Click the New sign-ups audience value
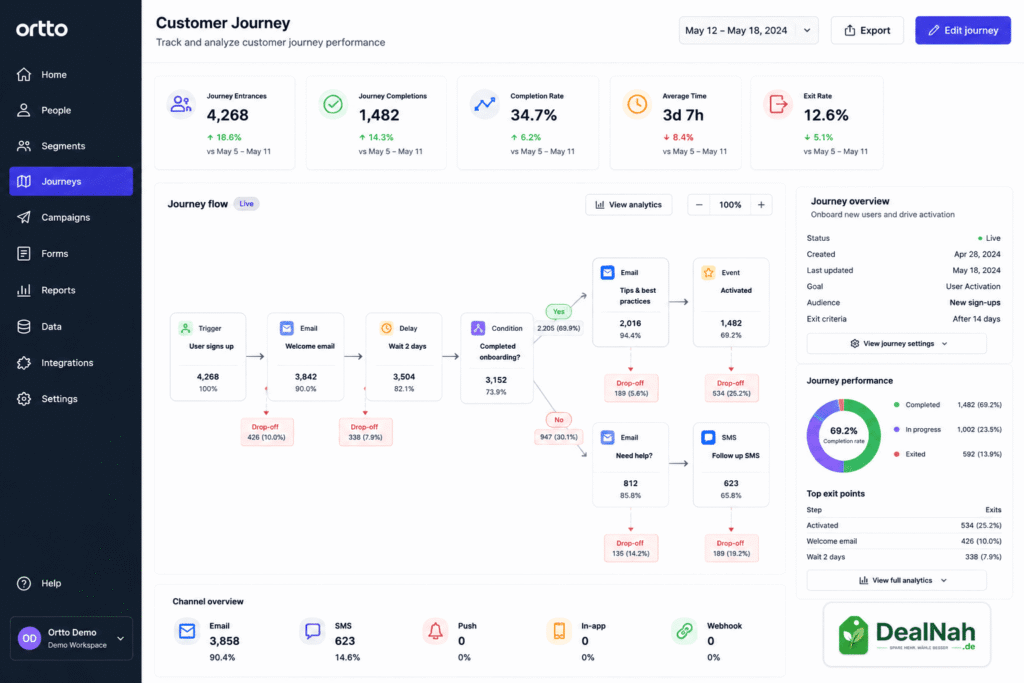 pos(974,302)
